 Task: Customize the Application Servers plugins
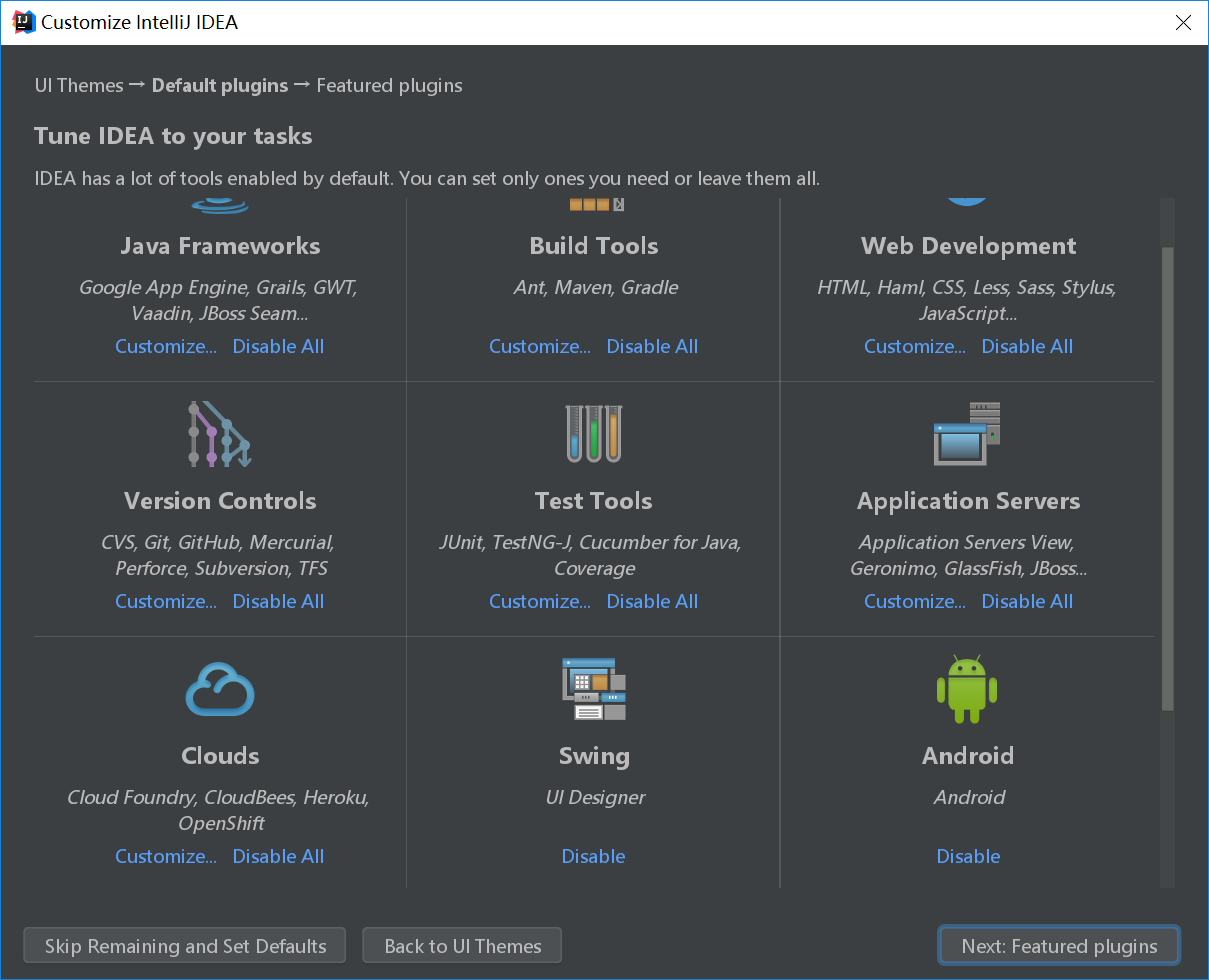tap(915, 601)
